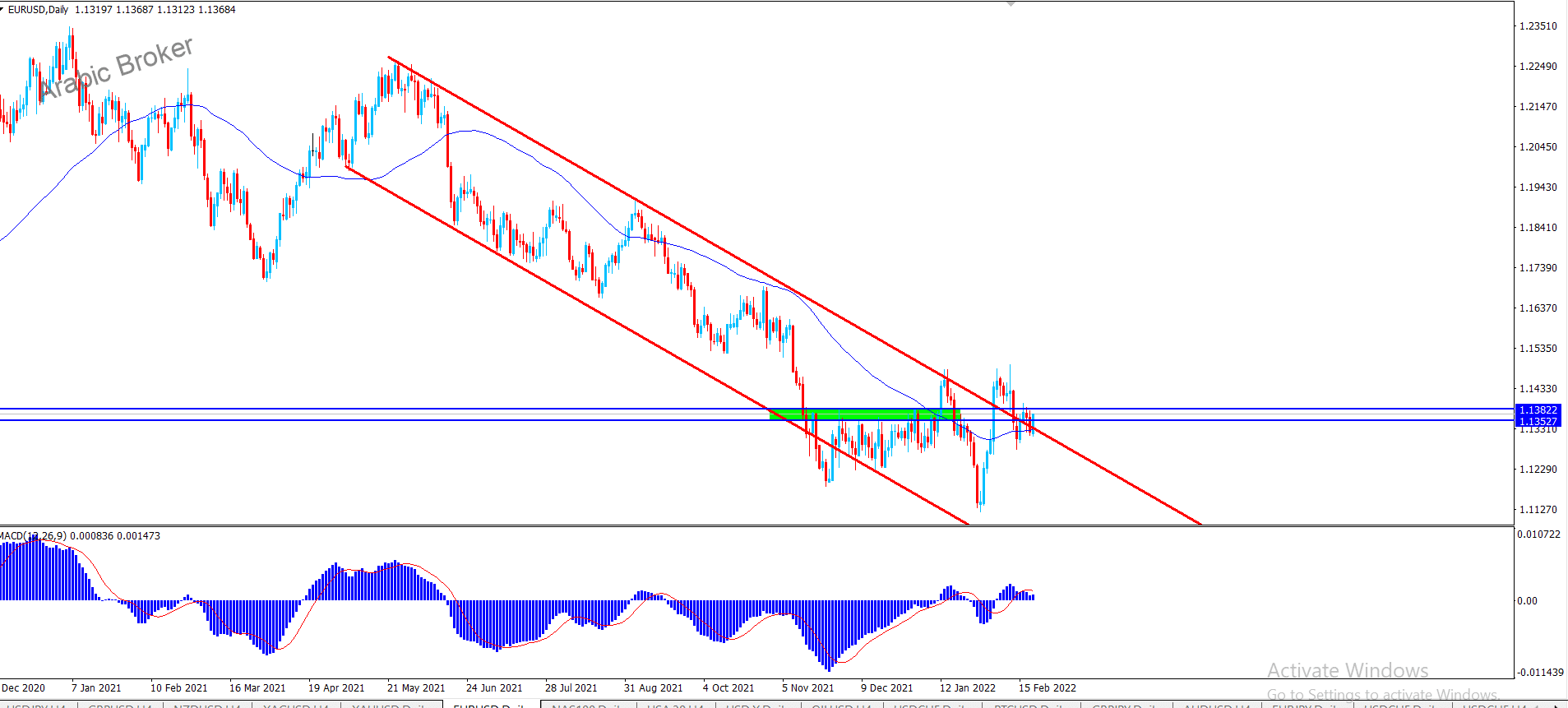
Task: Click the EURUSD,Daily OHLC header text
Action: (122, 10)
